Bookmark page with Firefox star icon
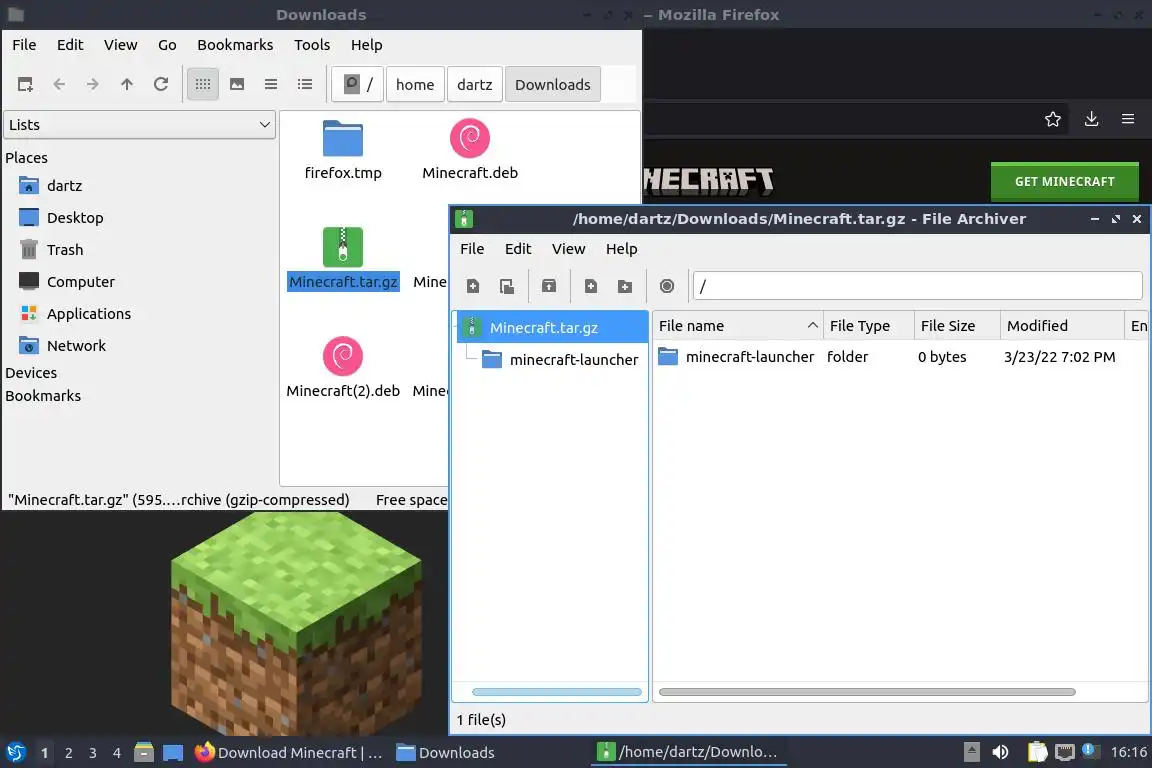This screenshot has width=1152, height=768. (1053, 119)
